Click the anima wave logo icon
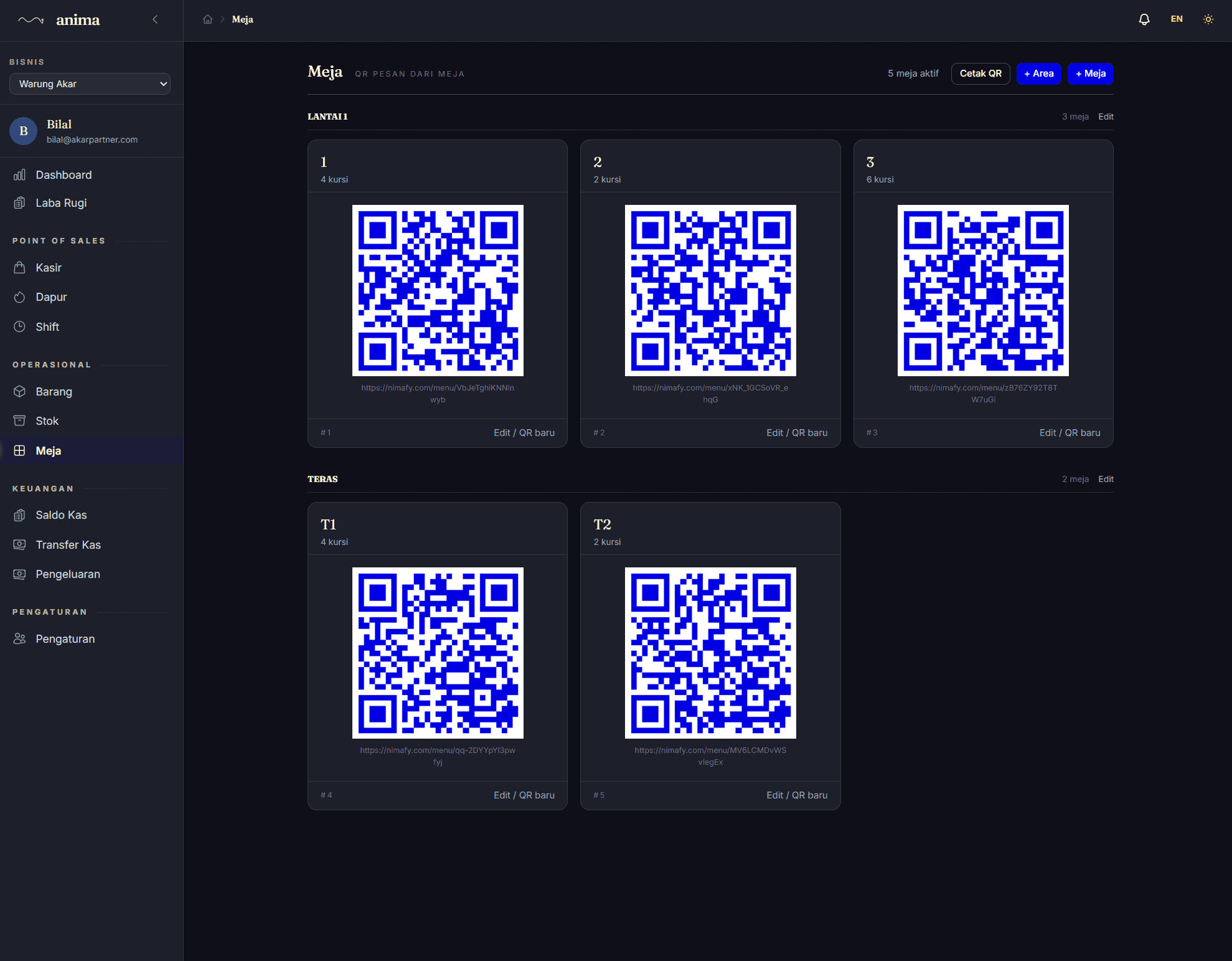Image resolution: width=1232 pixels, height=961 pixels. [x=31, y=20]
